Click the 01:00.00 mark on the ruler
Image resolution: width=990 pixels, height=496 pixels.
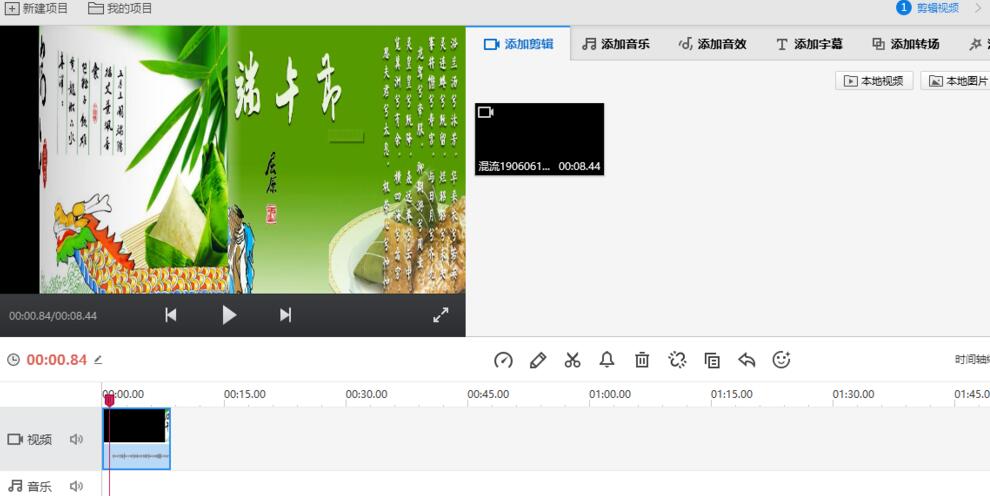click(x=611, y=394)
